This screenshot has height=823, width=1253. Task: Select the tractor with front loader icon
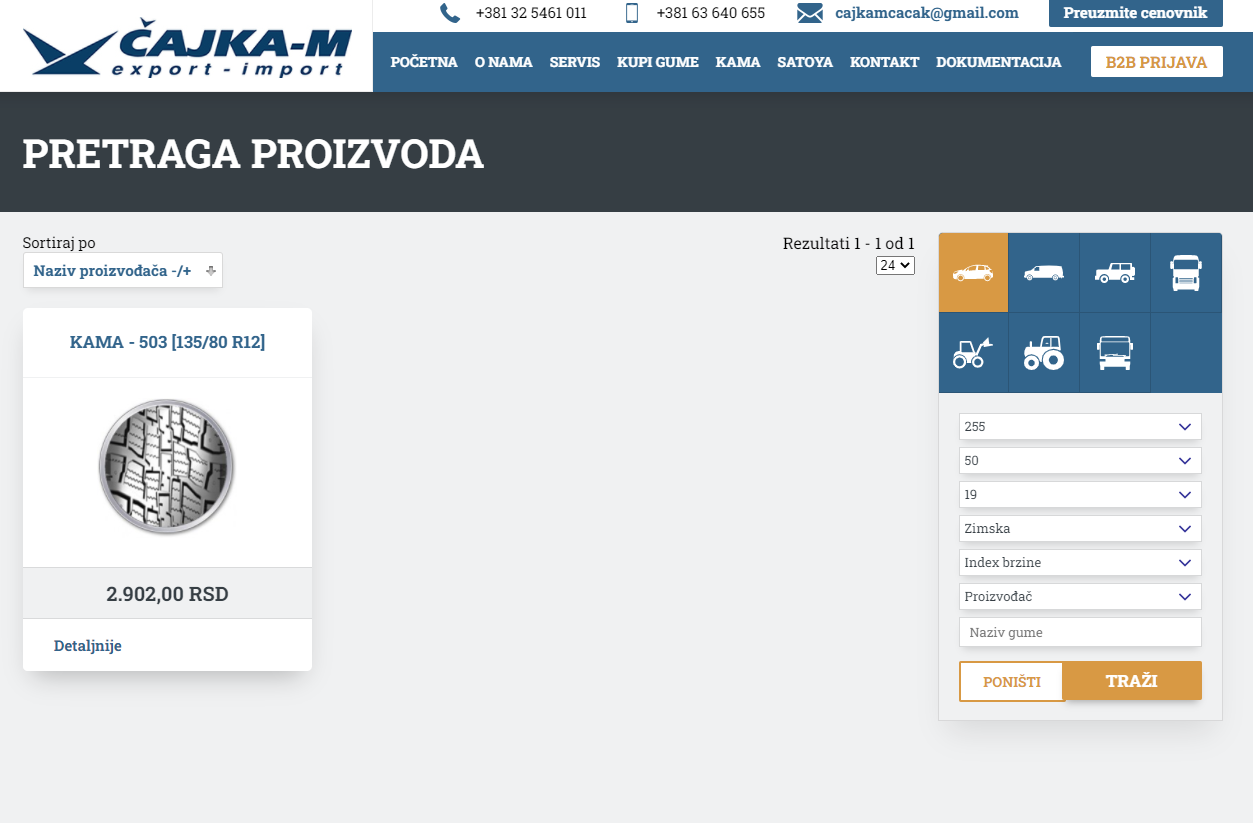coord(973,353)
